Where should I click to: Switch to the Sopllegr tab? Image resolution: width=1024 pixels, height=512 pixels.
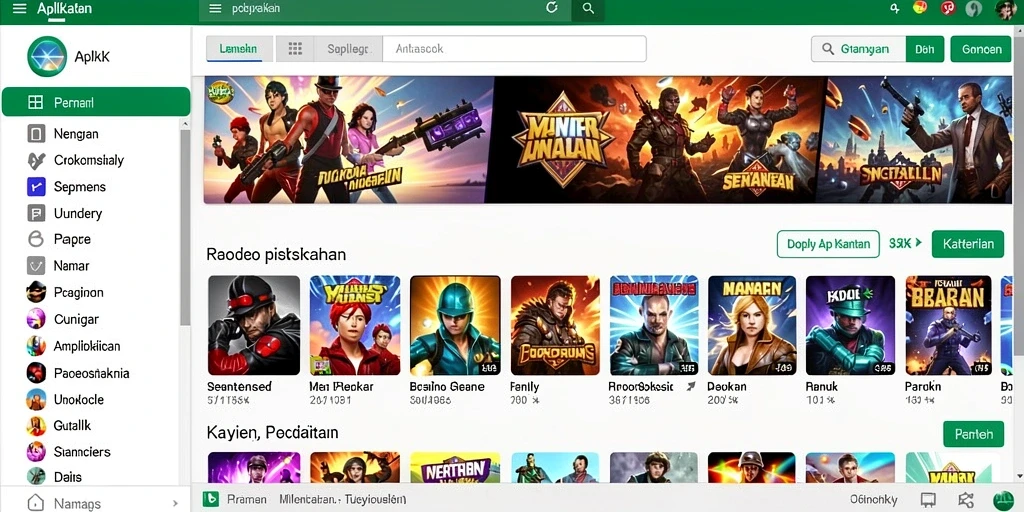point(348,49)
